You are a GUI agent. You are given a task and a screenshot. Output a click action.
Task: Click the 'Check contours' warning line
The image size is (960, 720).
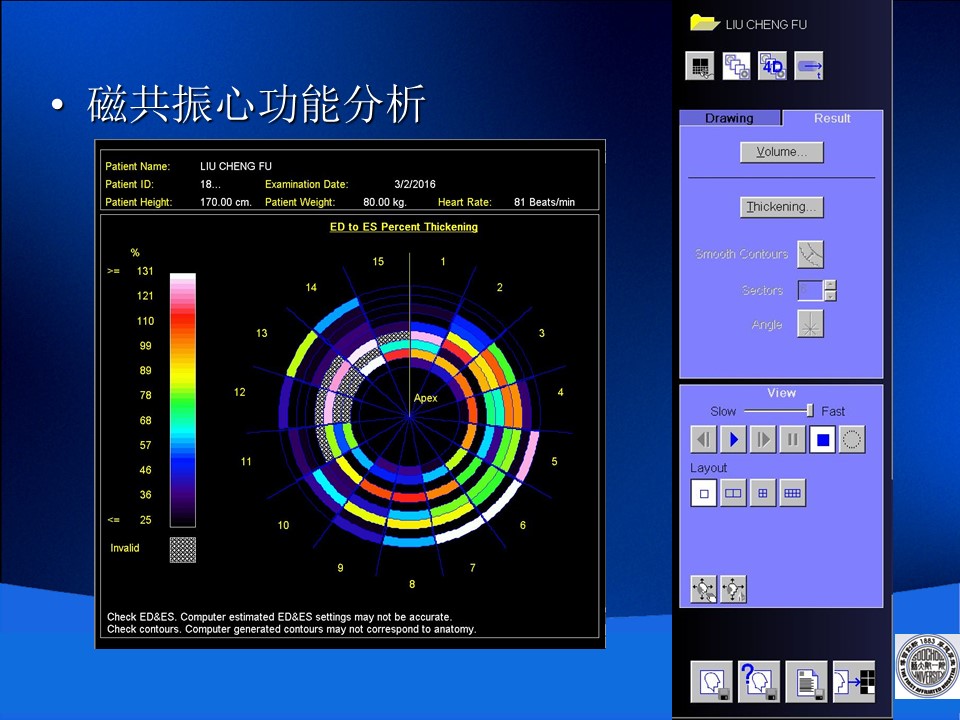(x=291, y=629)
